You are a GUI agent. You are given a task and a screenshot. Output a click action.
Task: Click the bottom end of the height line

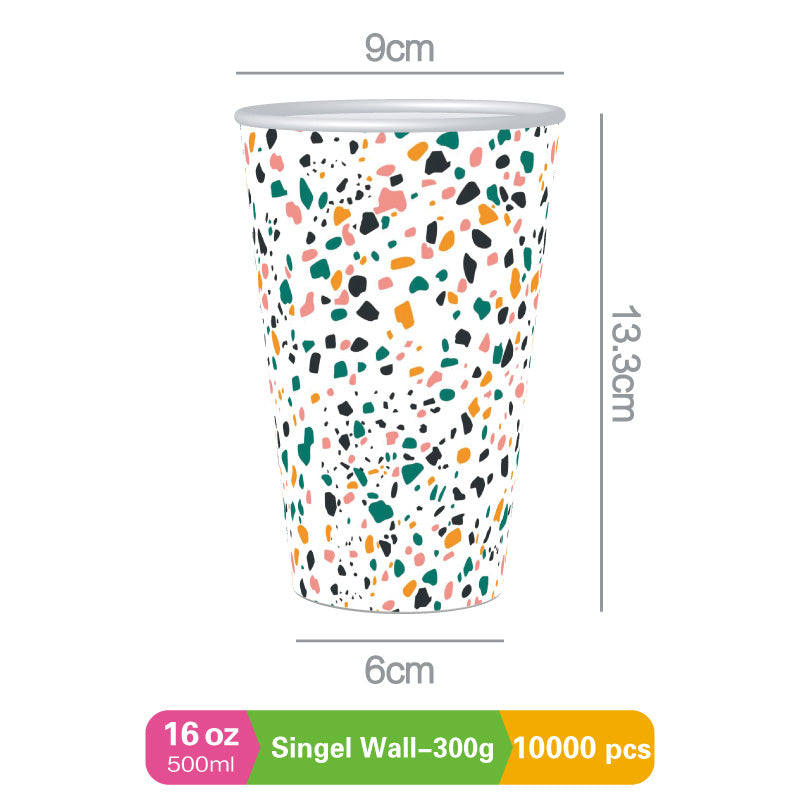pyautogui.click(x=601, y=609)
